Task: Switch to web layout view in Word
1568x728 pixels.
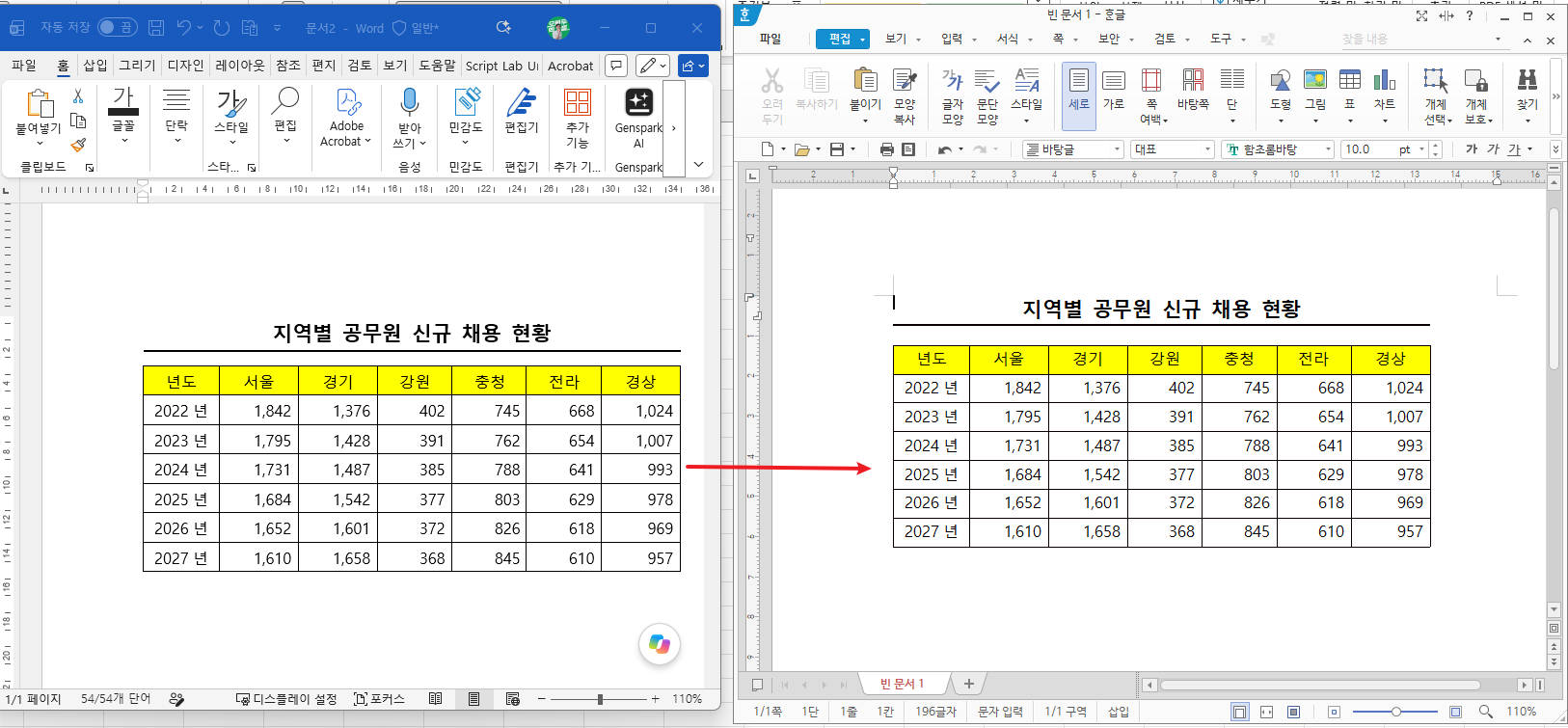Action: click(x=512, y=699)
